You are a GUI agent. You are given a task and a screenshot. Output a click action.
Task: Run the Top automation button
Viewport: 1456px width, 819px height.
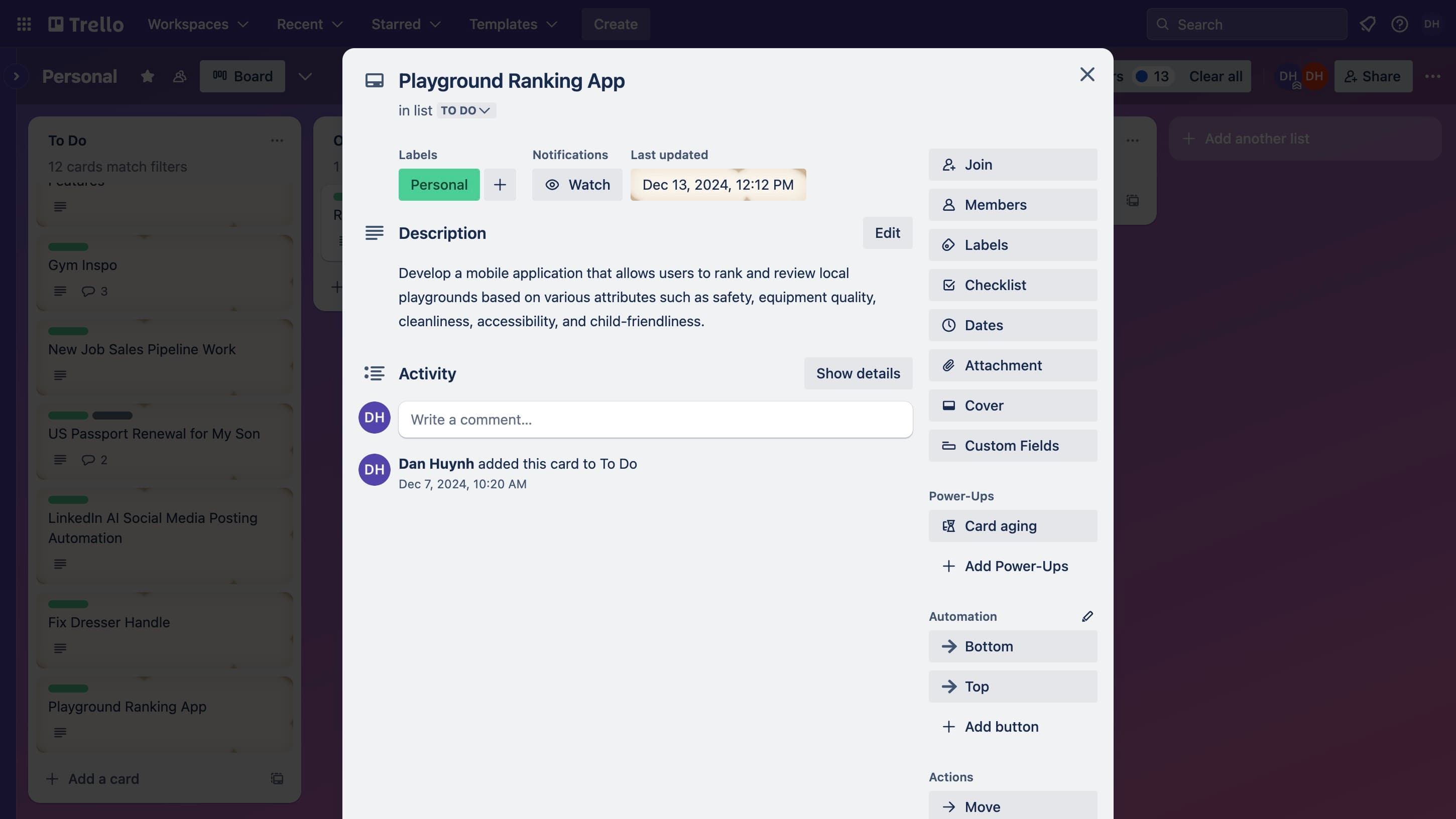click(1013, 687)
